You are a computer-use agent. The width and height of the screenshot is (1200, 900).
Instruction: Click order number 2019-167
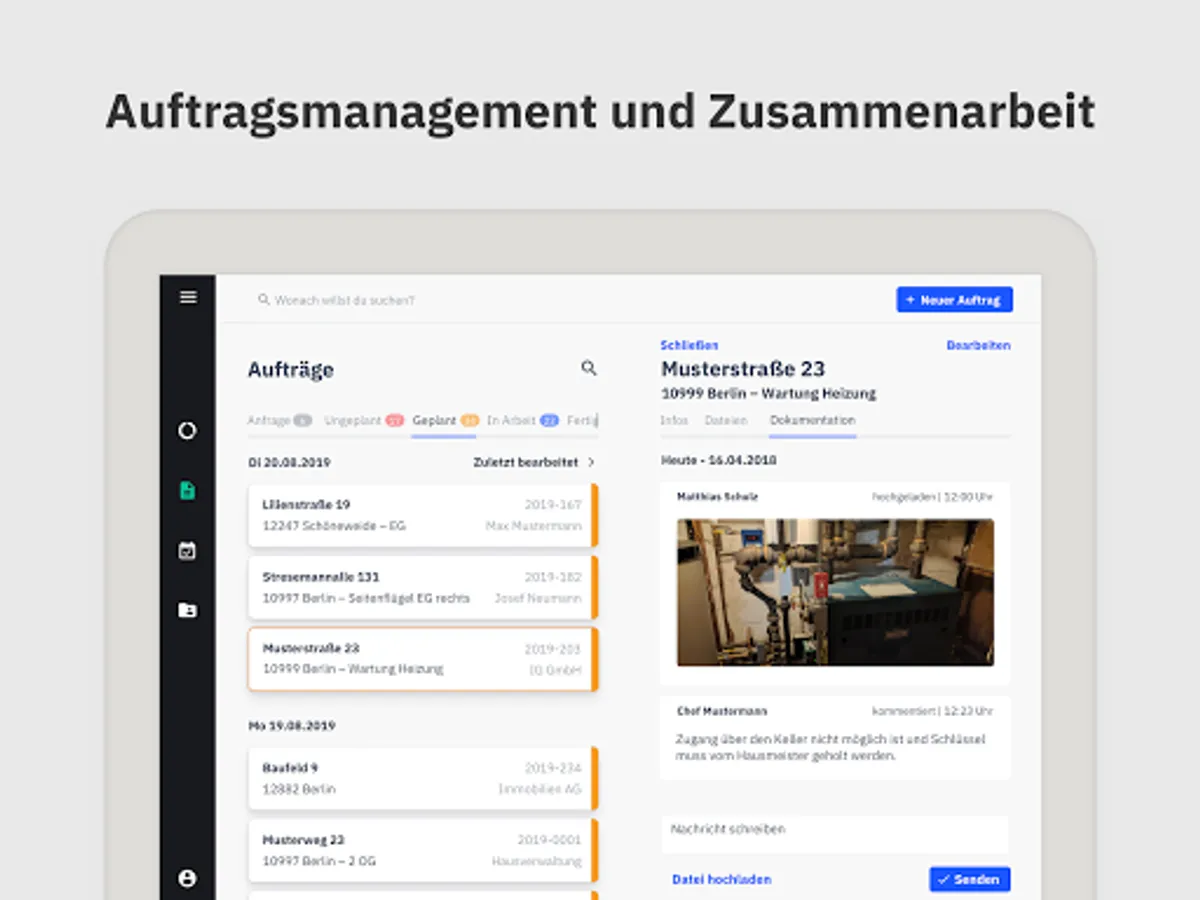click(553, 505)
